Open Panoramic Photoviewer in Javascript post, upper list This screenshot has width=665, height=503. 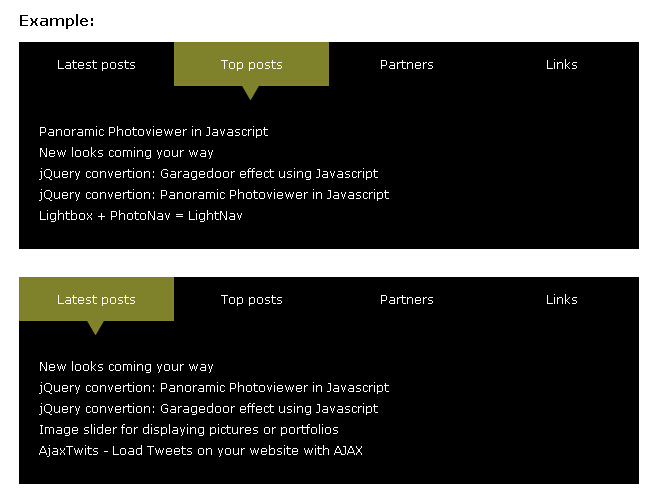click(153, 131)
